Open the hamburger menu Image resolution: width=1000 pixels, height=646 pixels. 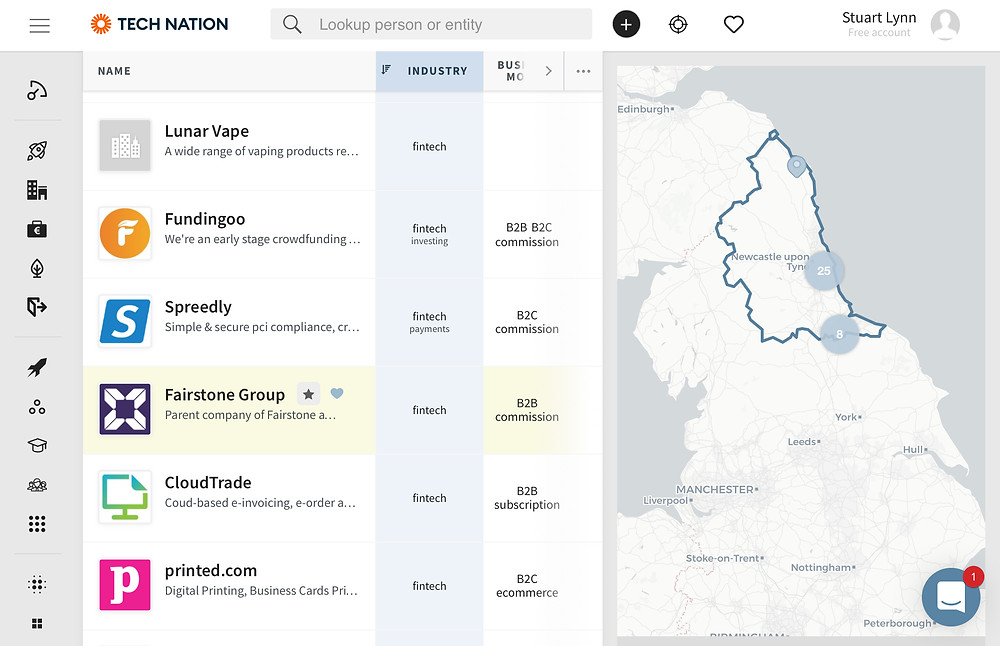(40, 26)
